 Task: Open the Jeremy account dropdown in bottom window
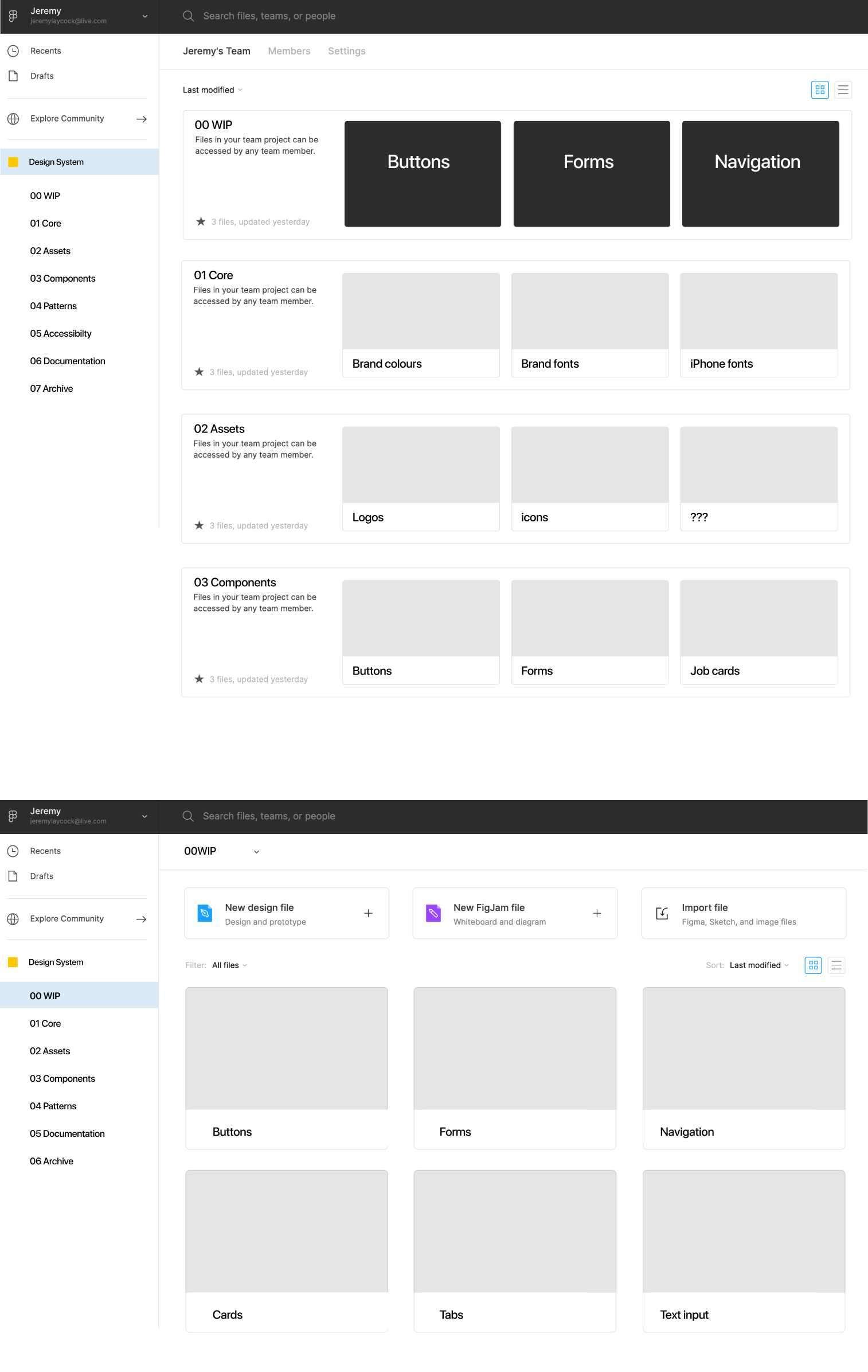(x=144, y=816)
